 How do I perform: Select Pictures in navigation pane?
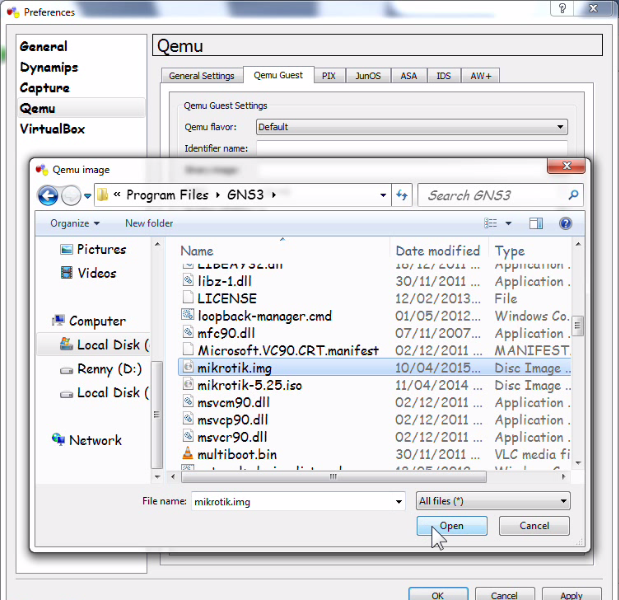click(94, 249)
